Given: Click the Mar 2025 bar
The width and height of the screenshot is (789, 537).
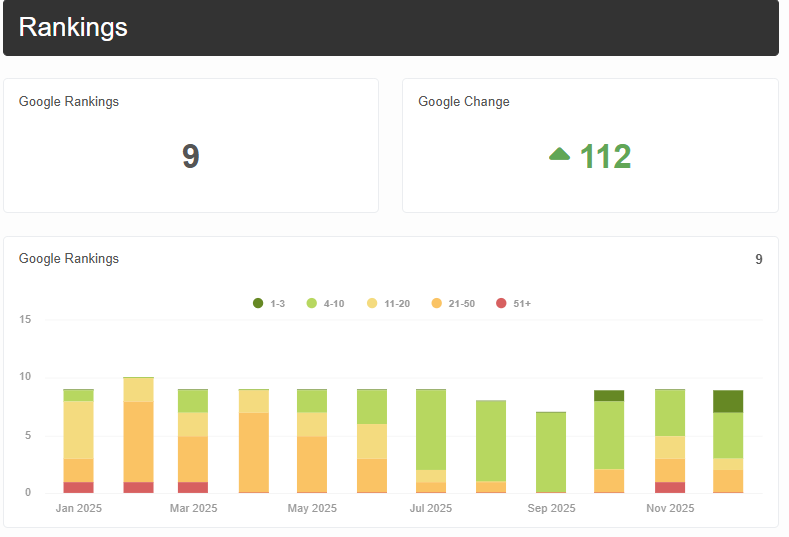Looking at the screenshot, I should coord(193,441).
